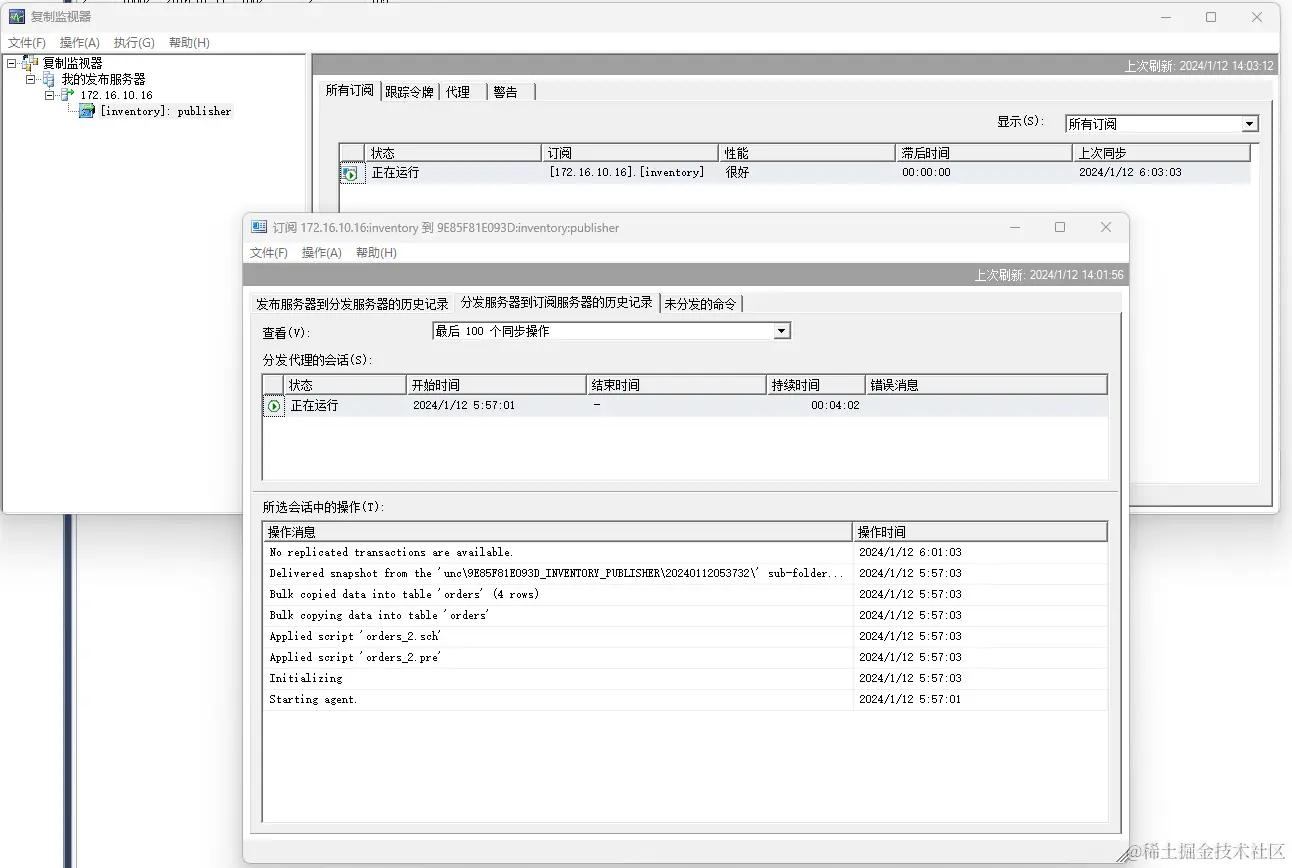Click the running status icon in the 所有订阅 row
This screenshot has width=1292, height=868.
[350, 173]
